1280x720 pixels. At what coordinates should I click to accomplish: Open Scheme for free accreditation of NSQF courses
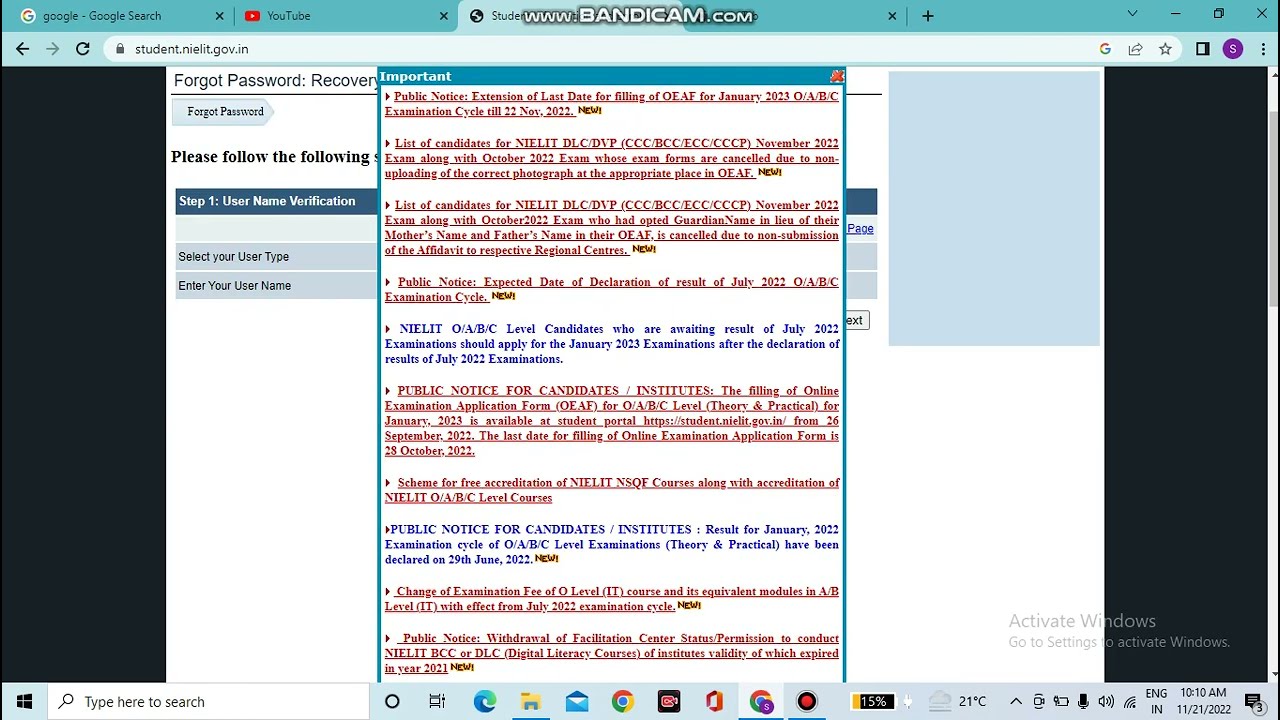pos(612,490)
